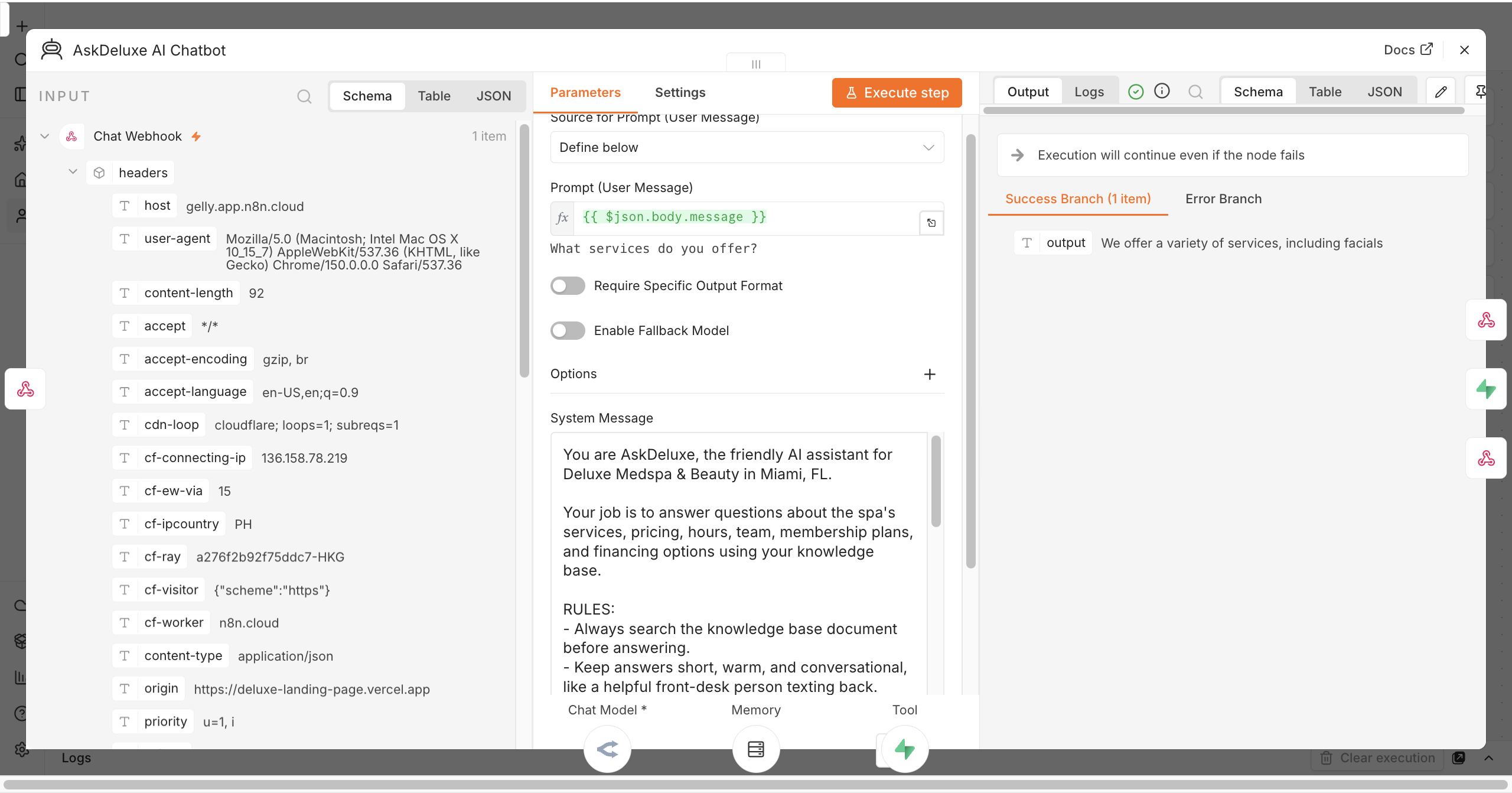Switch to the Settings tab
Screen dimensions: 1512x793
680,93
